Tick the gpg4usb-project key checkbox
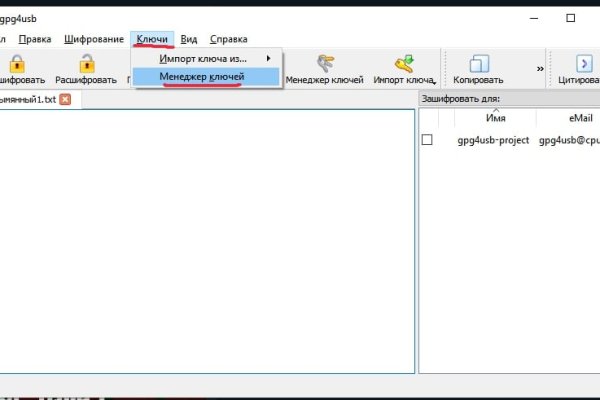600x400 pixels. (x=427, y=140)
